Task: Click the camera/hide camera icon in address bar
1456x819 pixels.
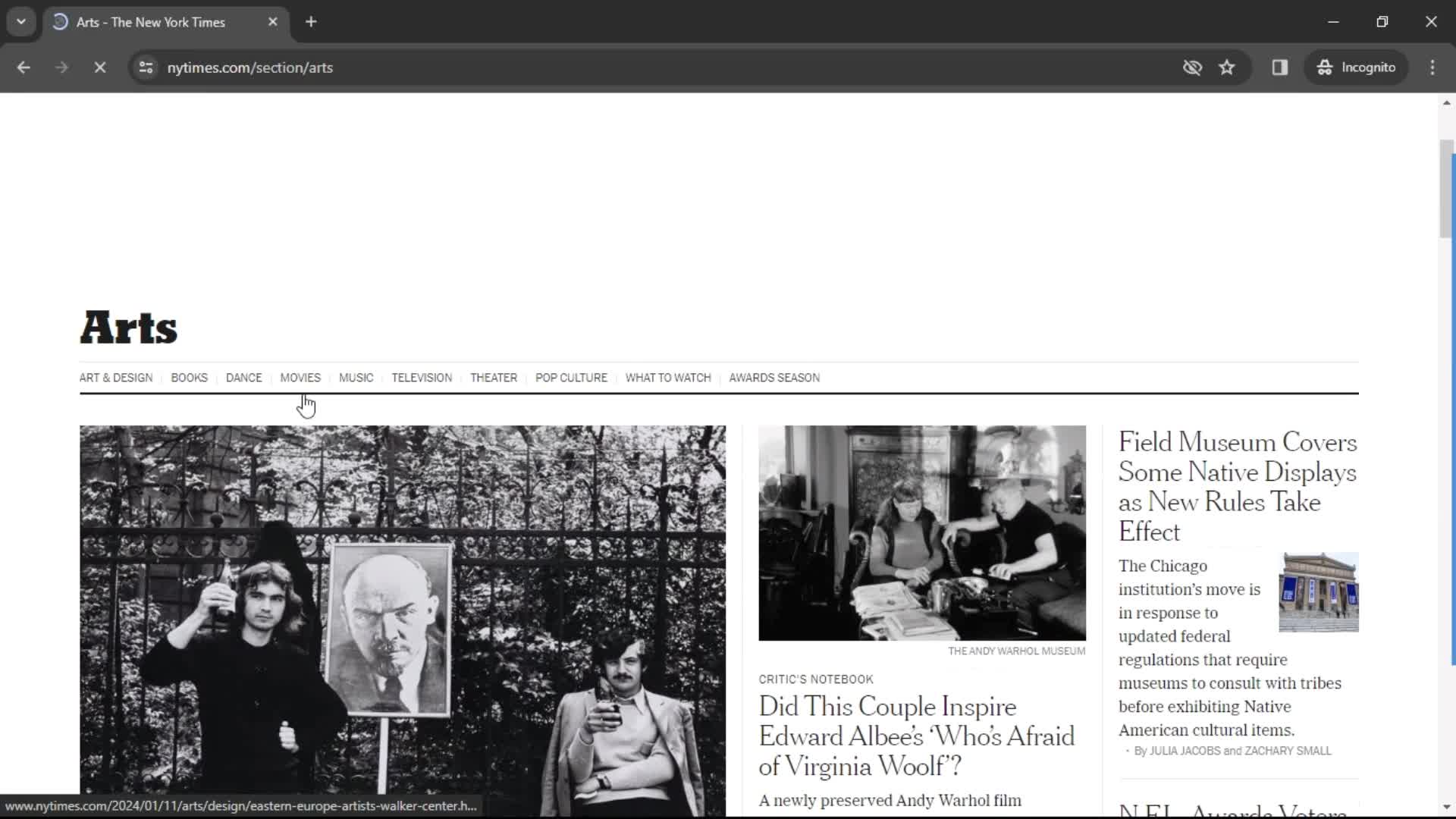Action: (1192, 67)
